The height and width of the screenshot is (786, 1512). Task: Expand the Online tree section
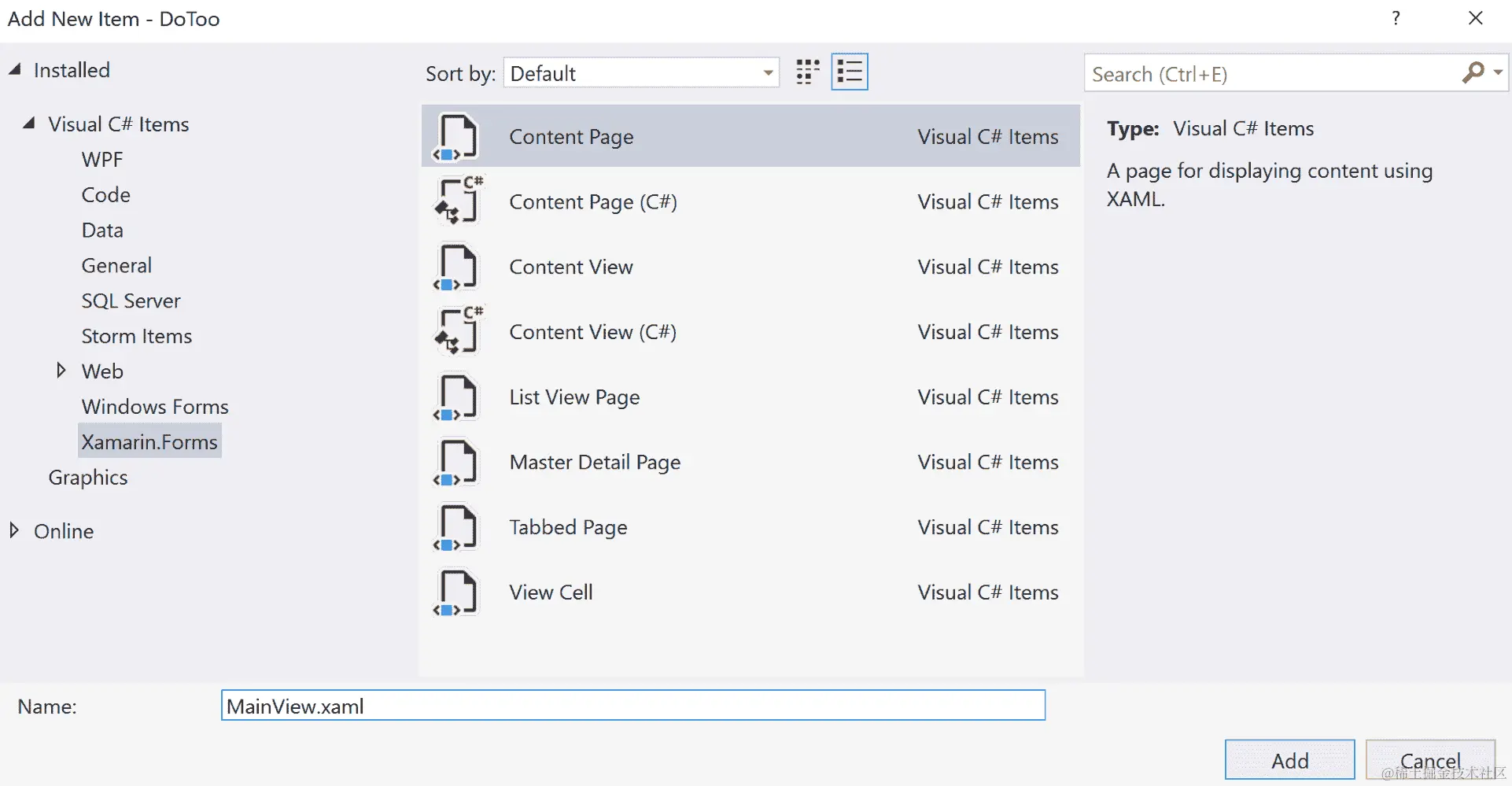(13, 530)
